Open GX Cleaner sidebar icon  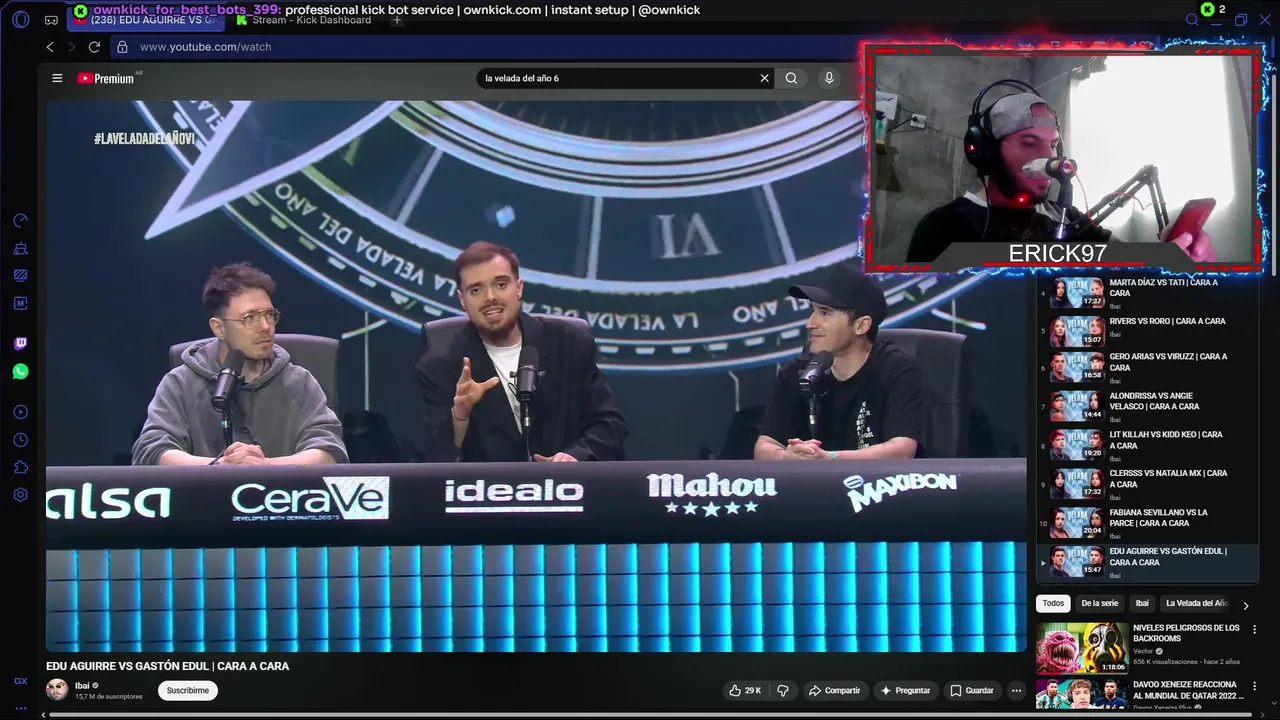pos(21,249)
